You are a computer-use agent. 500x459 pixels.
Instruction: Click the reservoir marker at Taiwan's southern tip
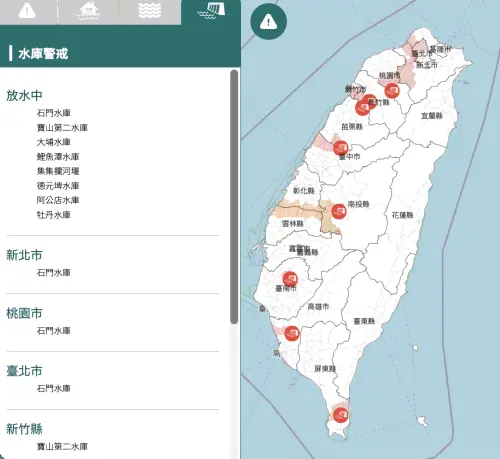coord(340,415)
